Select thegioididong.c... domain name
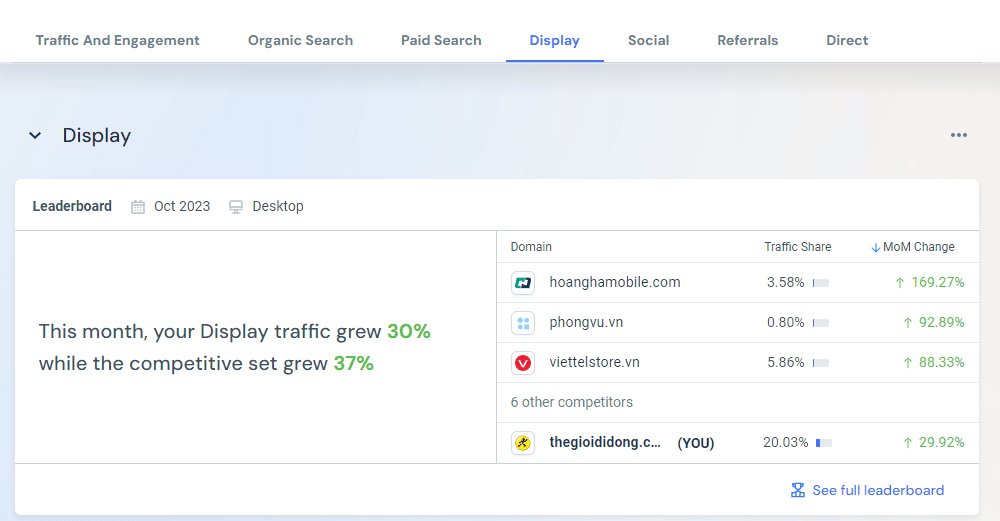1000x521 pixels. (x=605, y=442)
